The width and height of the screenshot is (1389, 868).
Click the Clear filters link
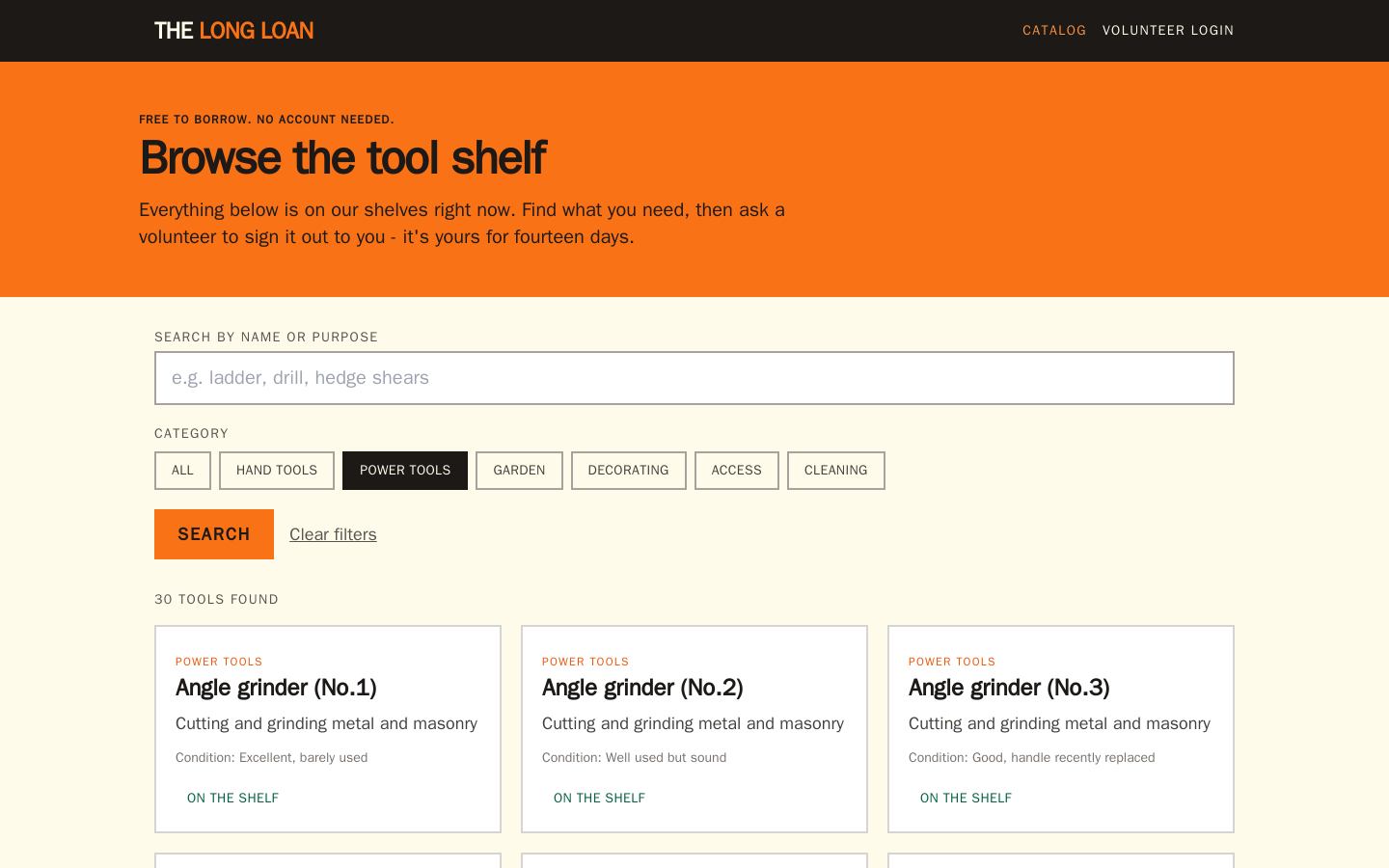click(x=333, y=534)
